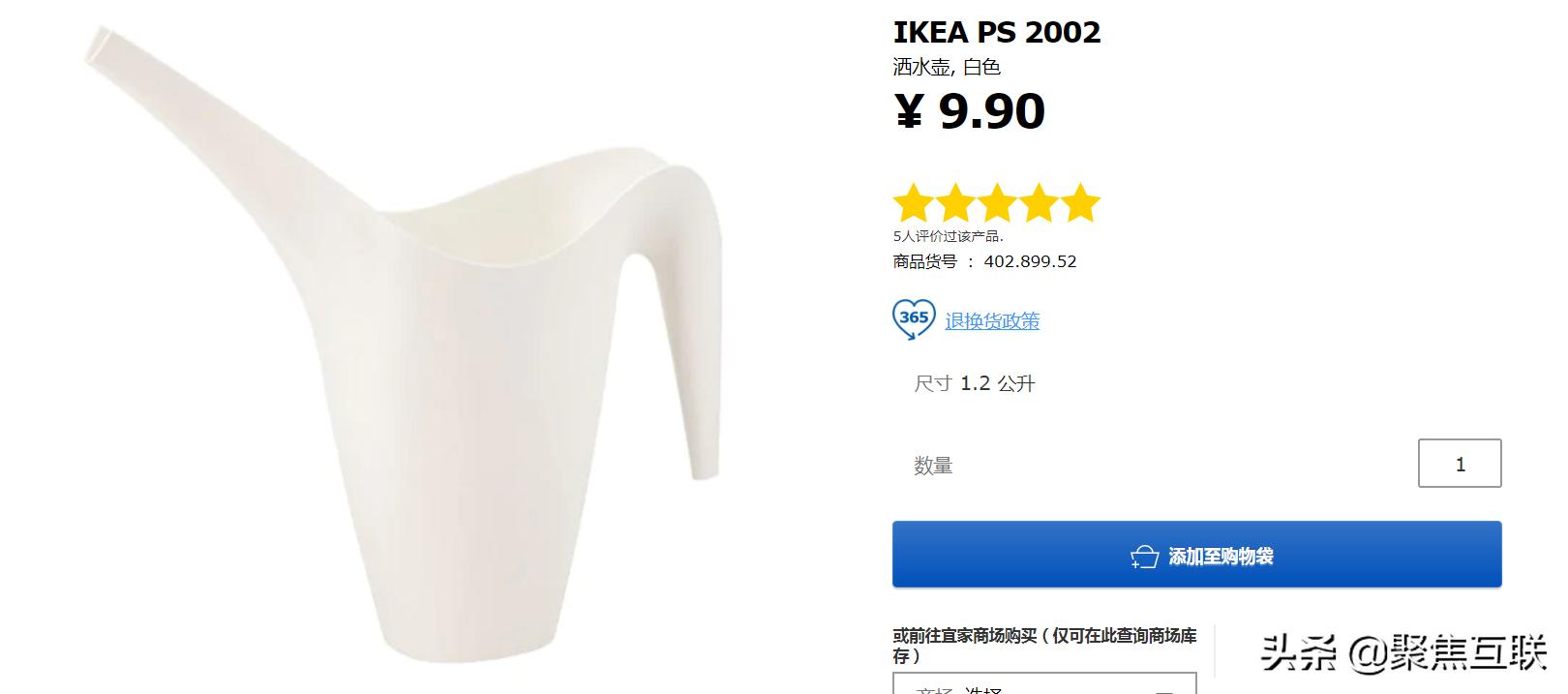1568x694 pixels.
Task: Click the 洒水壶, 白色 product description
Action: click(x=946, y=67)
